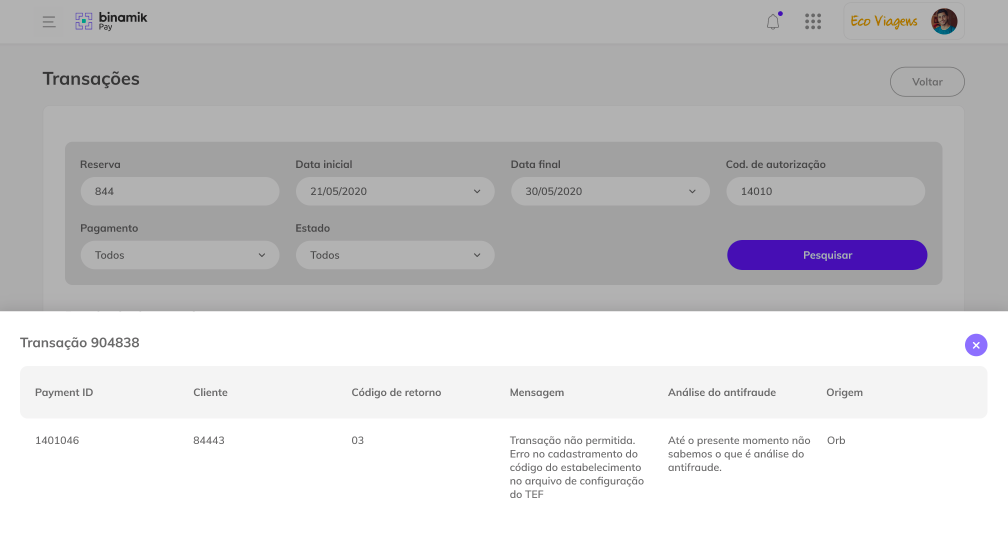The width and height of the screenshot is (1008, 556).
Task: Click the Transações page heading
Action: [91, 79]
